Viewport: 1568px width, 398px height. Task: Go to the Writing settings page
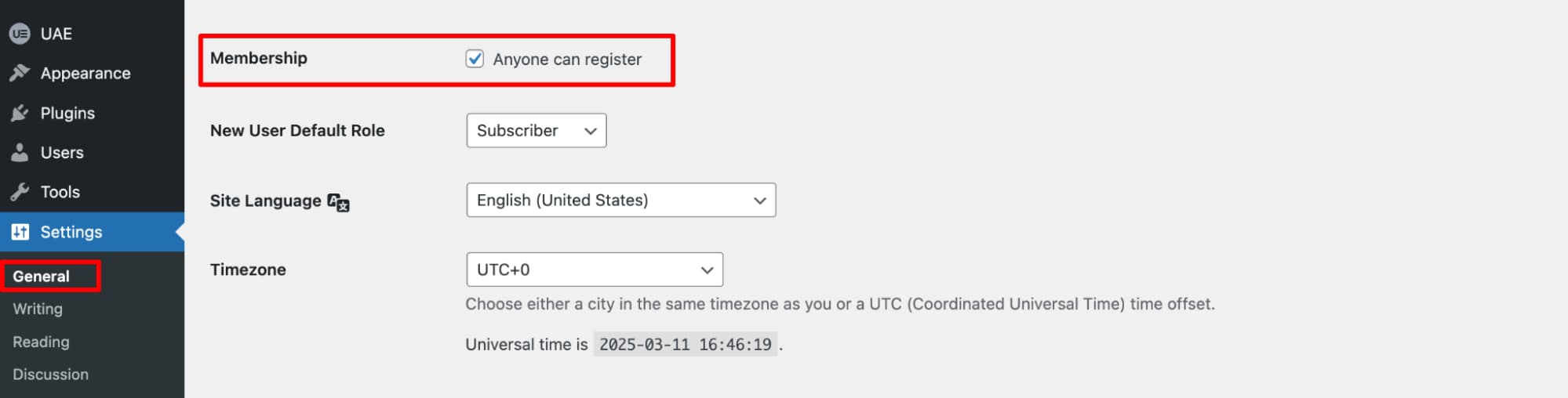(38, 309)
